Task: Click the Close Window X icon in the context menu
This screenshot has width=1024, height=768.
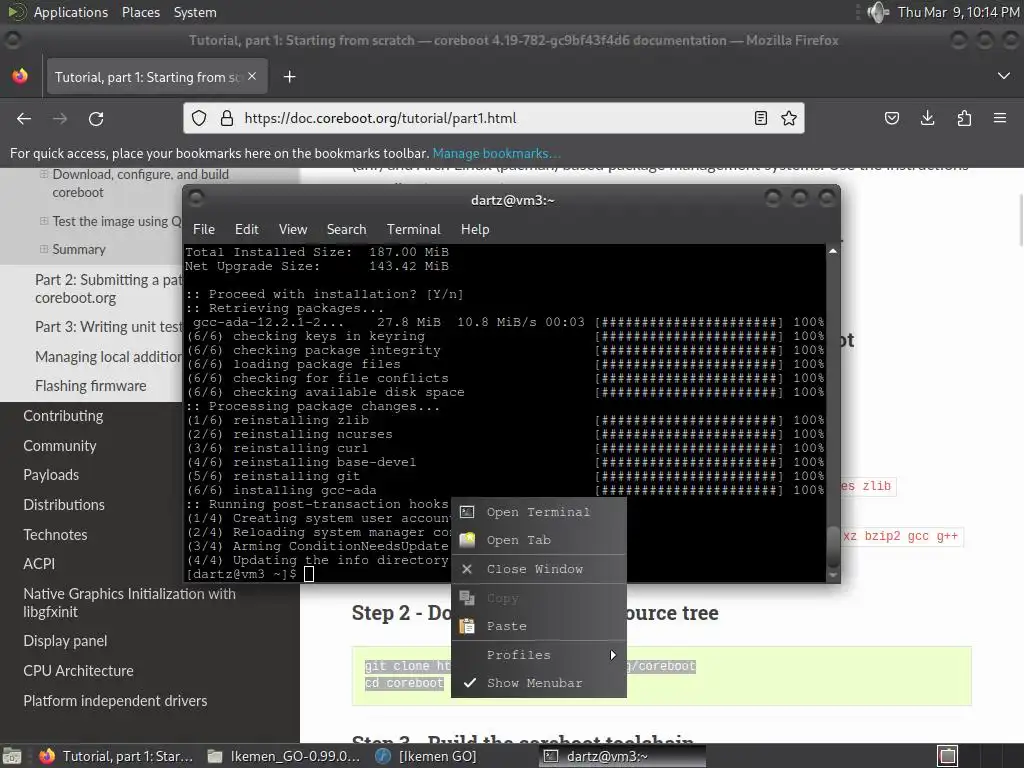Action: point(467,569)
